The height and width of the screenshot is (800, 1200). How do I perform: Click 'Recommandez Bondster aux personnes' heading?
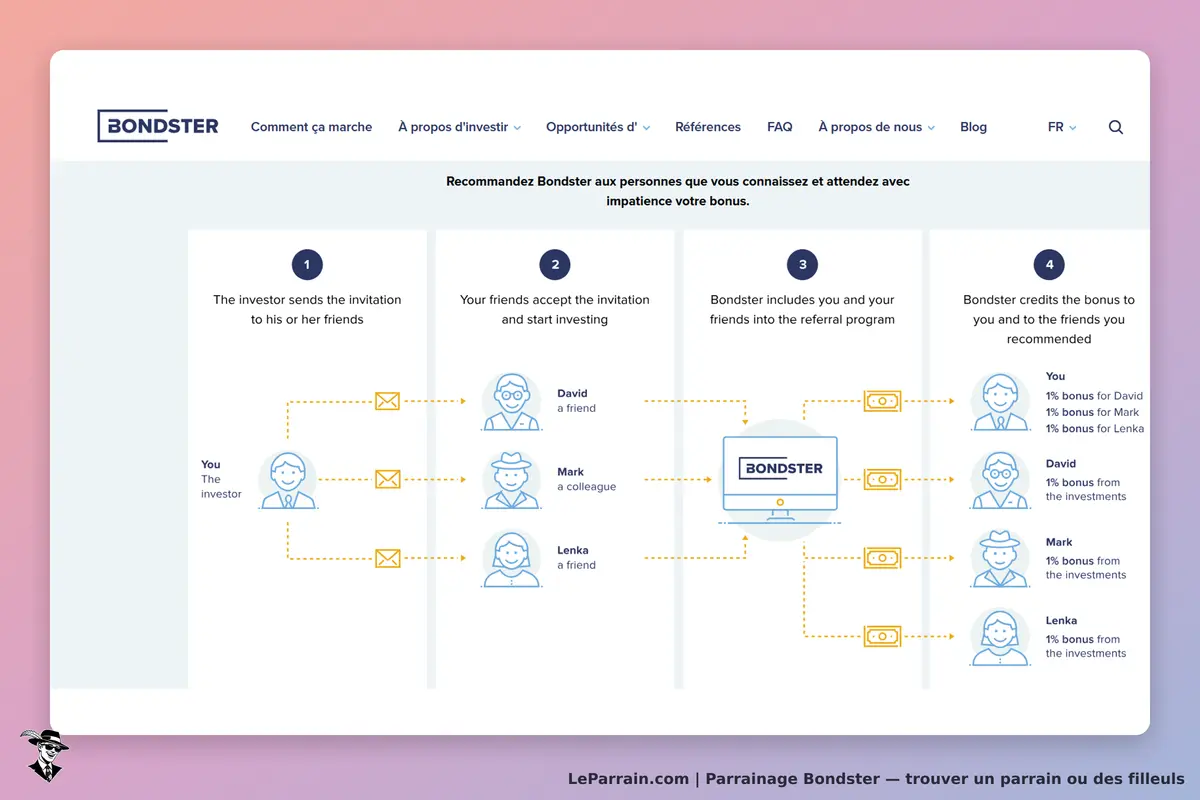pyautogui.click(x=678, y=191)
